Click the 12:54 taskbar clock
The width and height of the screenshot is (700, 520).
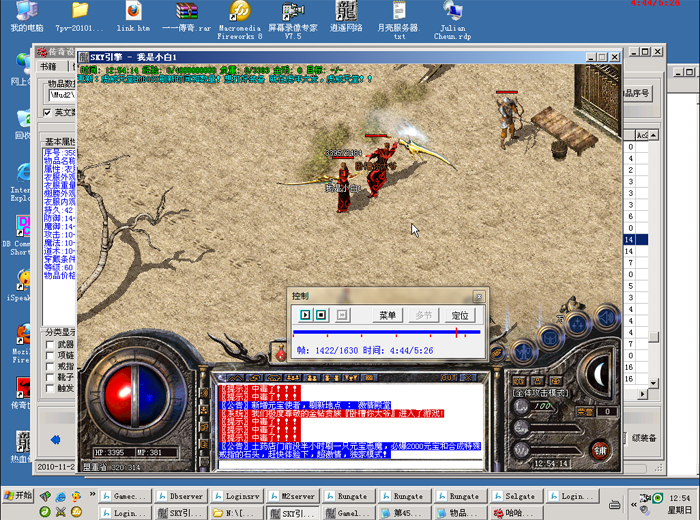click(x=679, y=498)
